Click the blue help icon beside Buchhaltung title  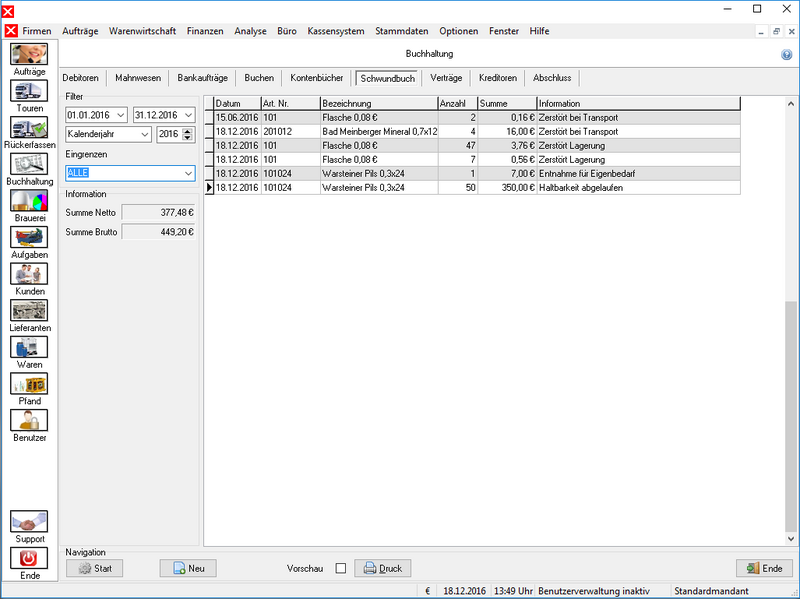pos(786,55)
